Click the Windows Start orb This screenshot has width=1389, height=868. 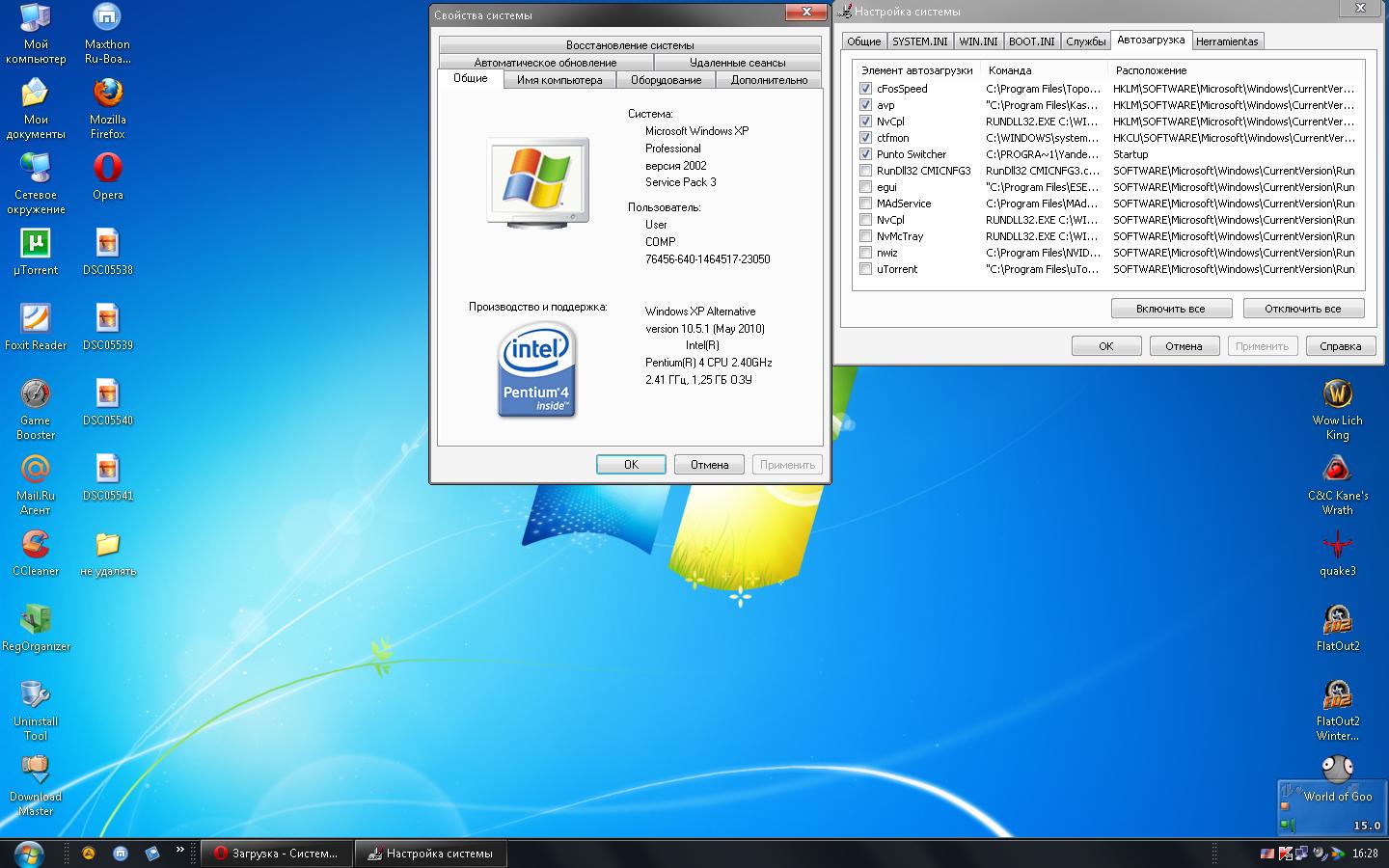(28, 854)
